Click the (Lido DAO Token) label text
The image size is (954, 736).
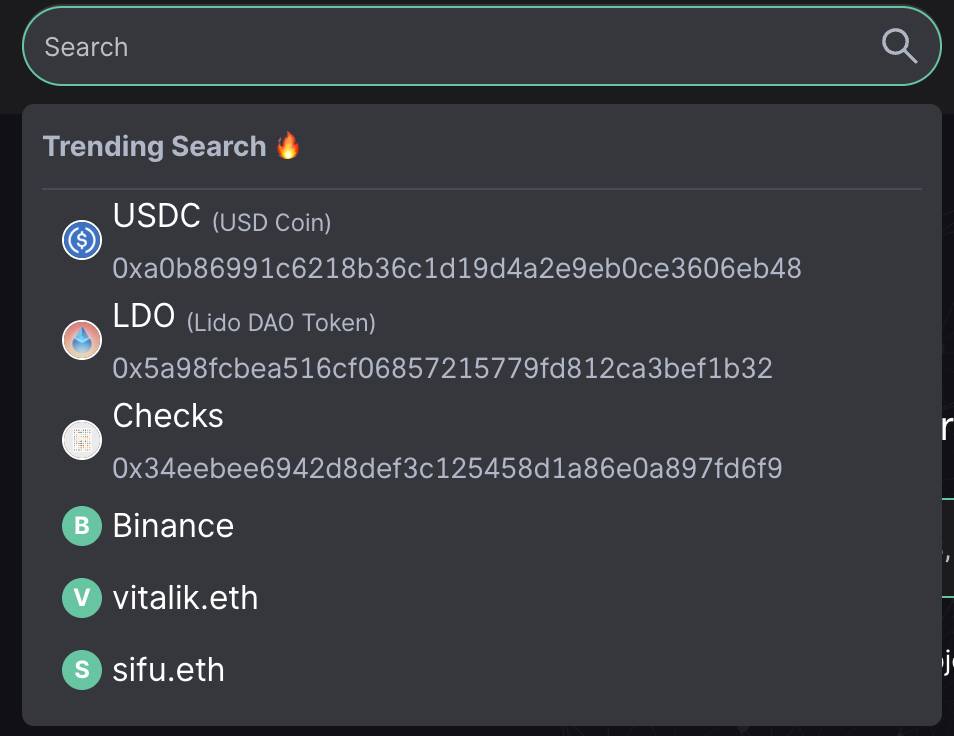coord(281,322)
